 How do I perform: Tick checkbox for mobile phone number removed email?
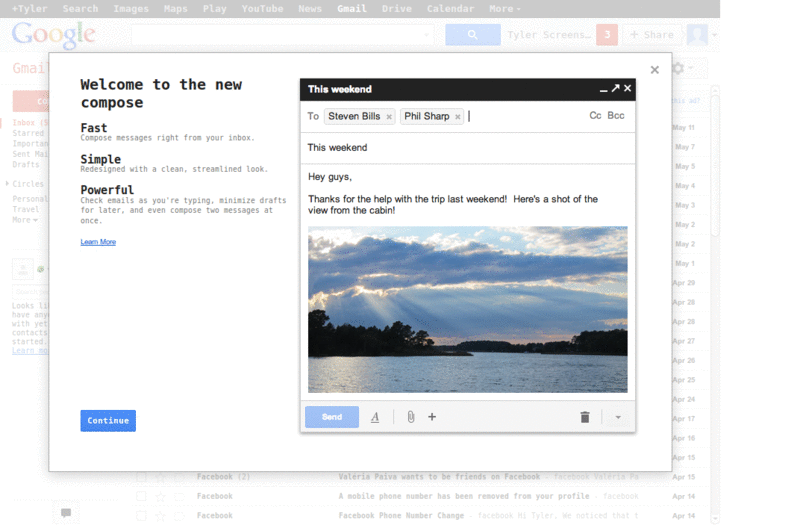141,496
